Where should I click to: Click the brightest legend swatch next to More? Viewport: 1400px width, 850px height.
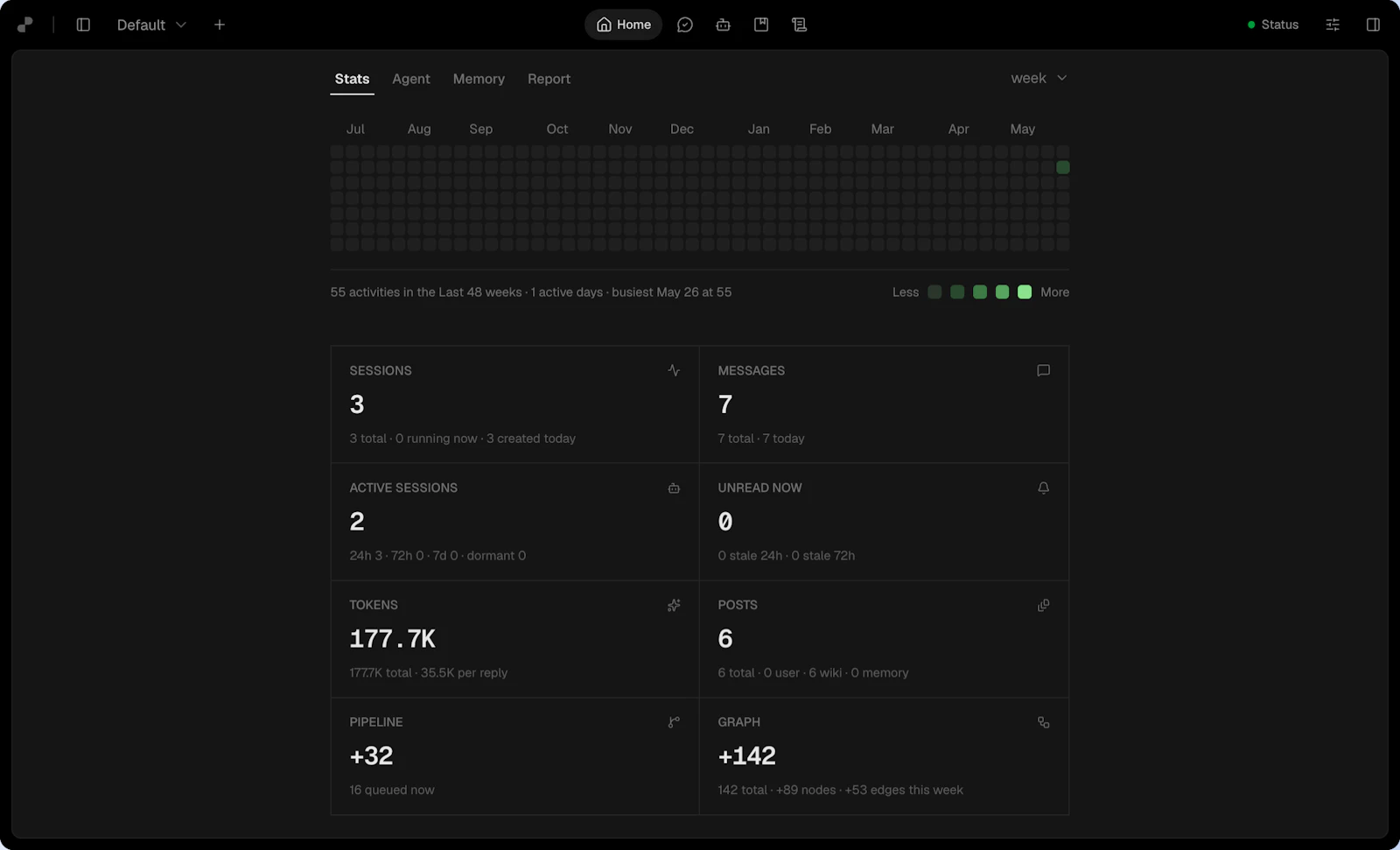pos(1025,292)
